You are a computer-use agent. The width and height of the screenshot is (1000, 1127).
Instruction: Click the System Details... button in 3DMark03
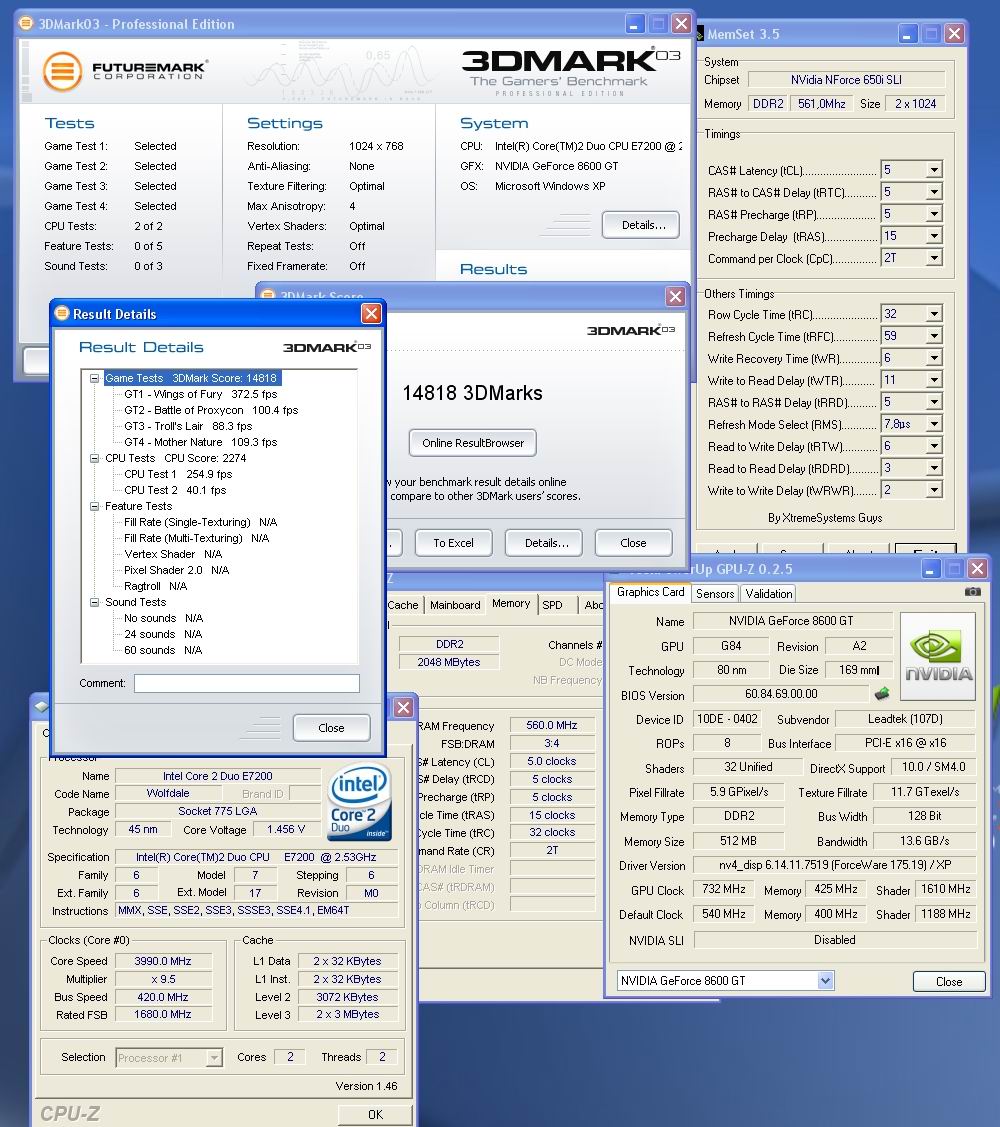(x=641, y=225)
